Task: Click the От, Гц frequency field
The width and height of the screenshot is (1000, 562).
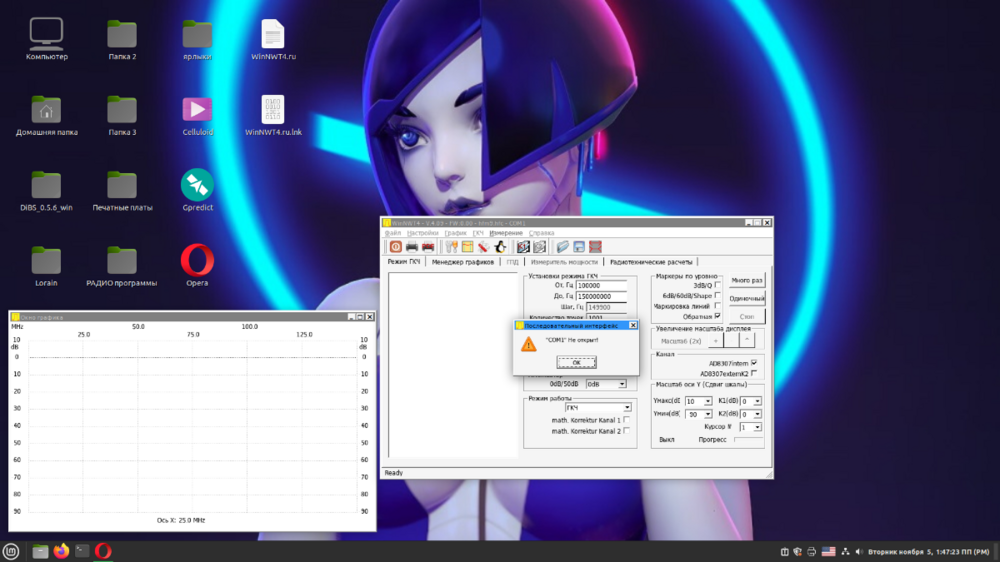Action: pyautogui.click(x=601, y=286)
